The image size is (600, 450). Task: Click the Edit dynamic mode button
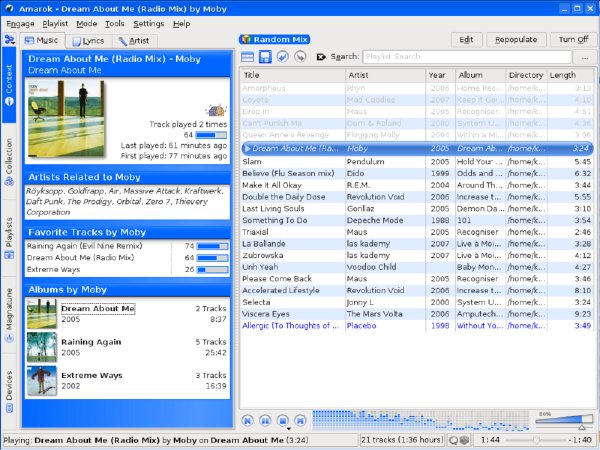(x=466, y=39)
